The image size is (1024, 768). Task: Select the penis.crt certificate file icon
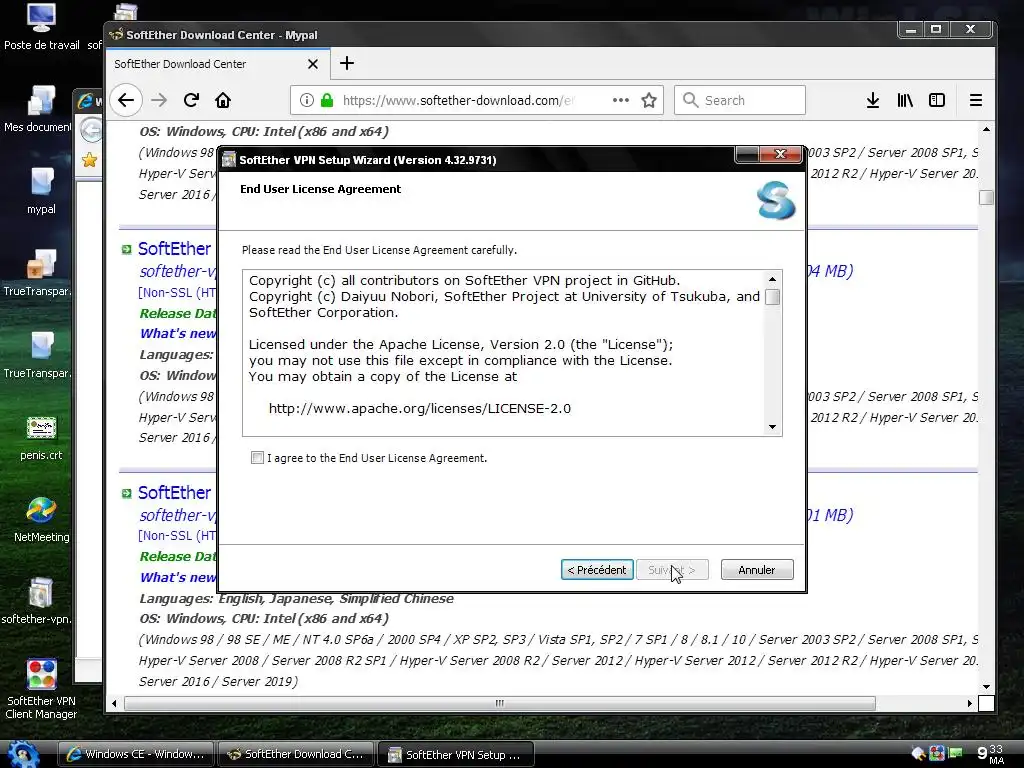point(41,438)
